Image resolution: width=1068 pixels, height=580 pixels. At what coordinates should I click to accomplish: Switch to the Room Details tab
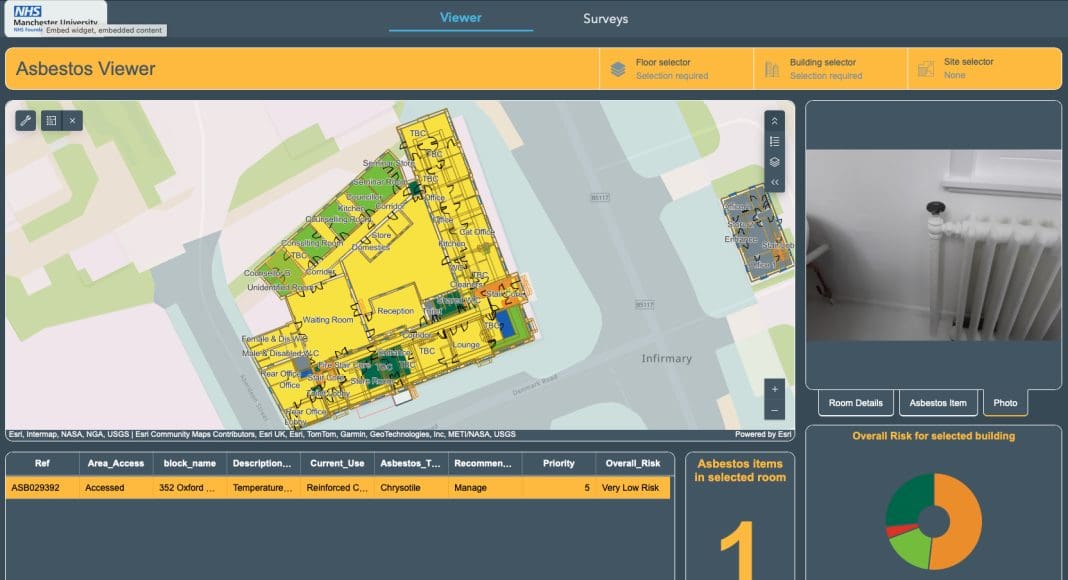point(856,403)
